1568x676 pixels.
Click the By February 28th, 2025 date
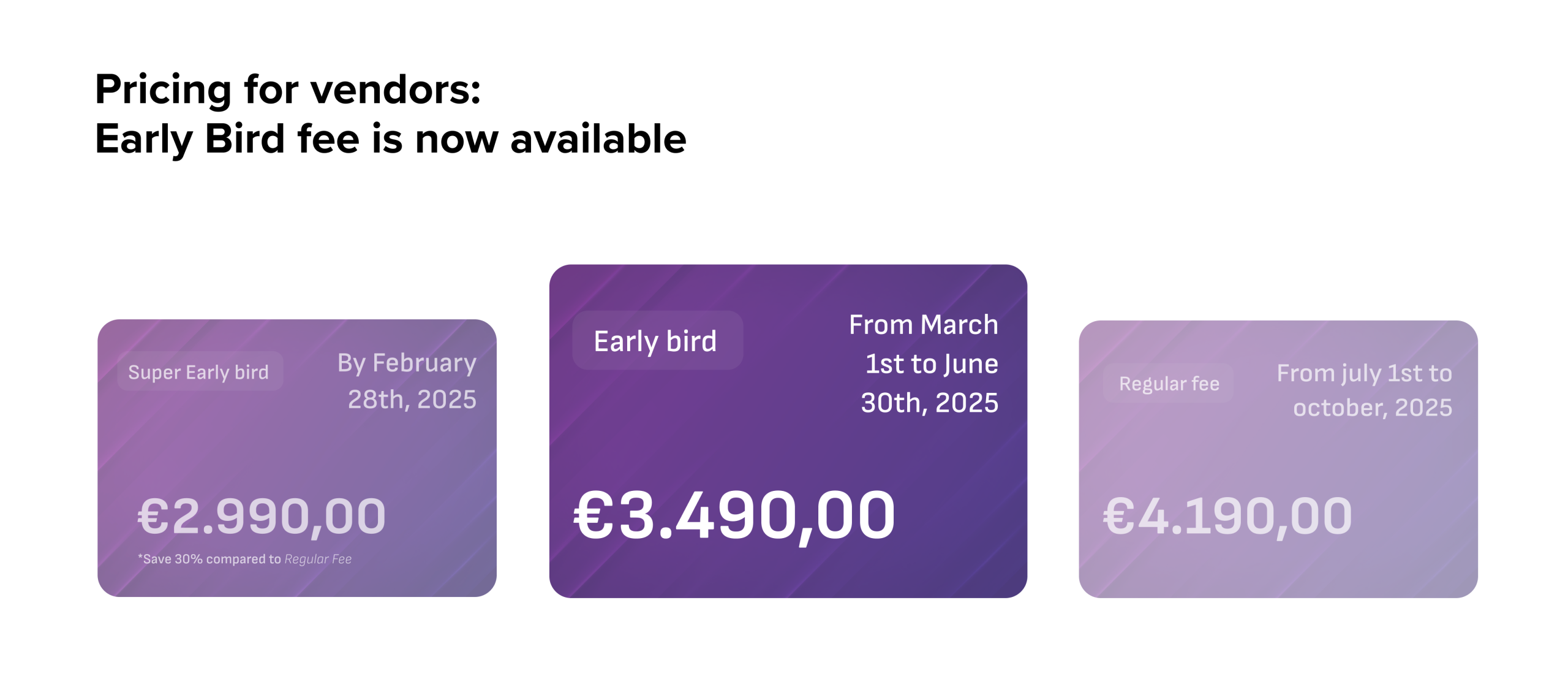click(x=407, y=381)
